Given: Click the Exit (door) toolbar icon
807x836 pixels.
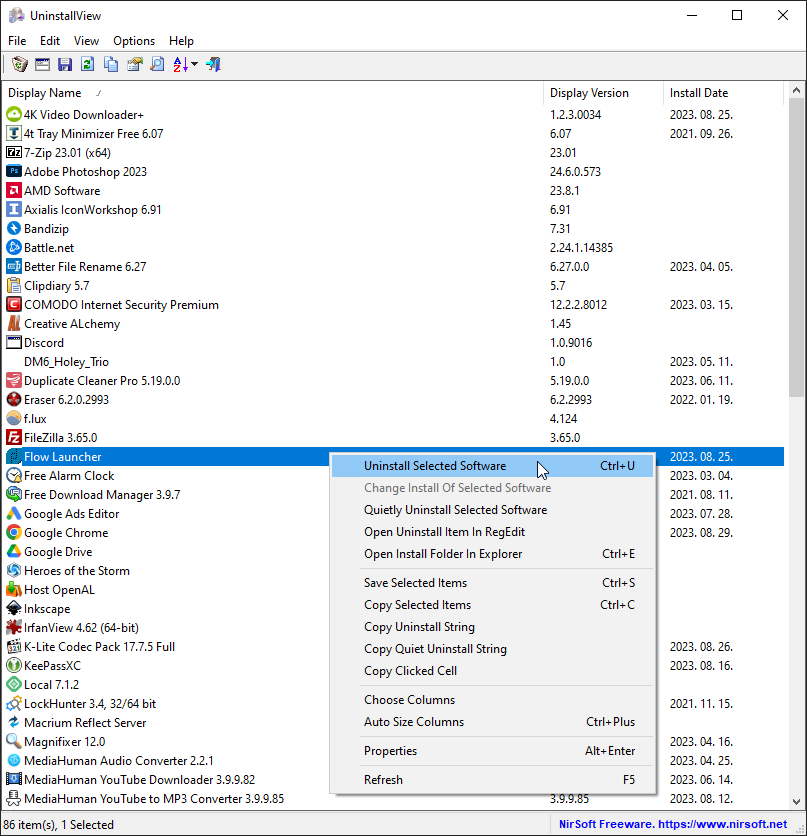Looking at the screenshot, I should click(214, 65).
